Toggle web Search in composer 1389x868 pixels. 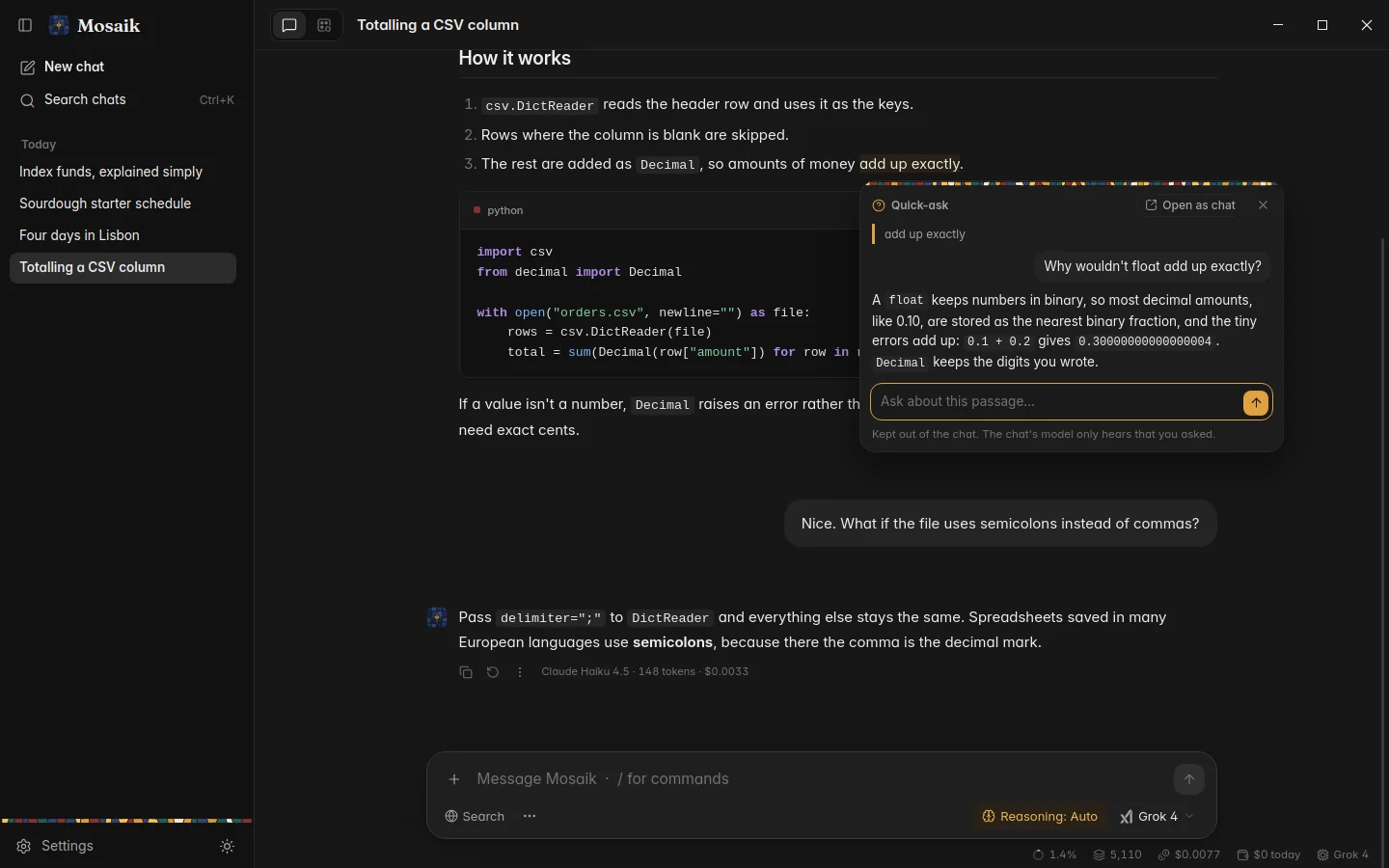(475, 817)
